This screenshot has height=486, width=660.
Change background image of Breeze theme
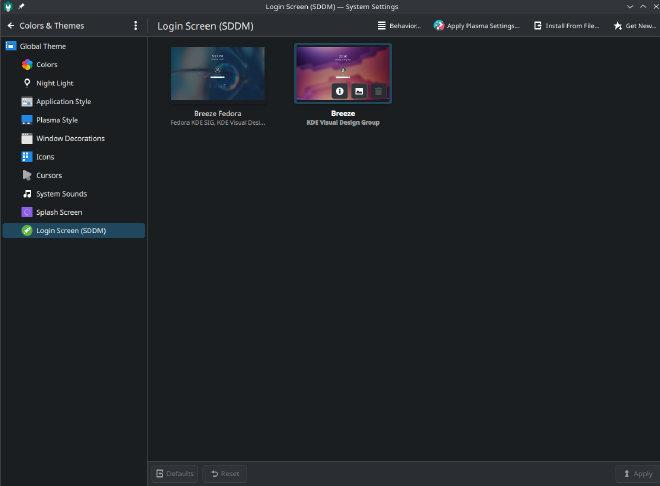(359, 91)
